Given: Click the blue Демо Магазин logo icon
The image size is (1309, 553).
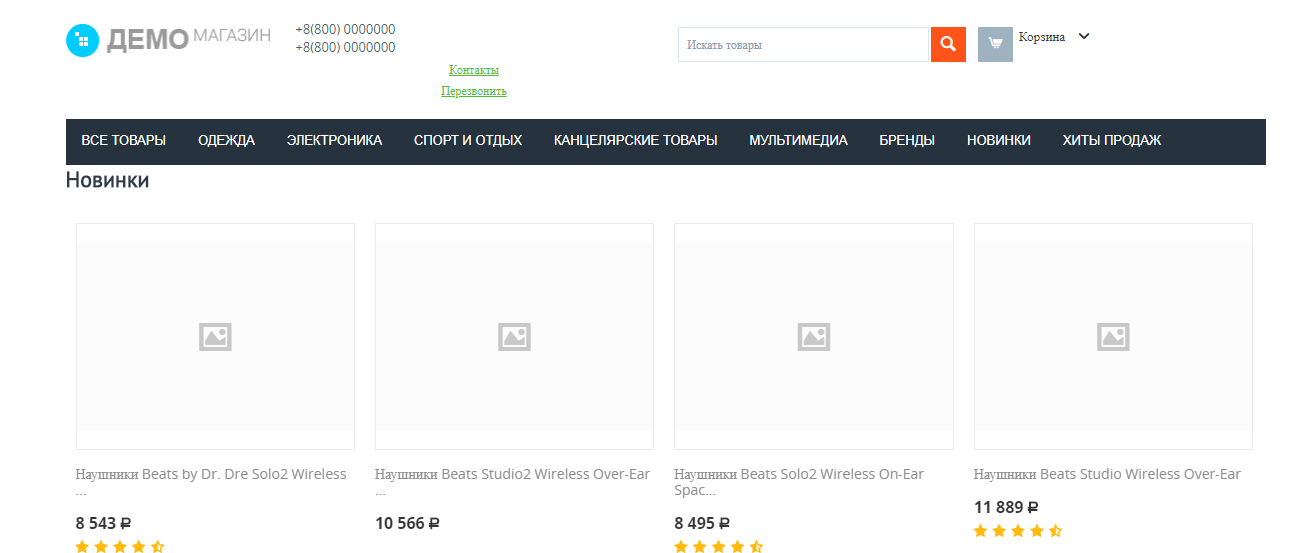Looking at the screenshot, I should pyautogui.click(x=82, y=40).
